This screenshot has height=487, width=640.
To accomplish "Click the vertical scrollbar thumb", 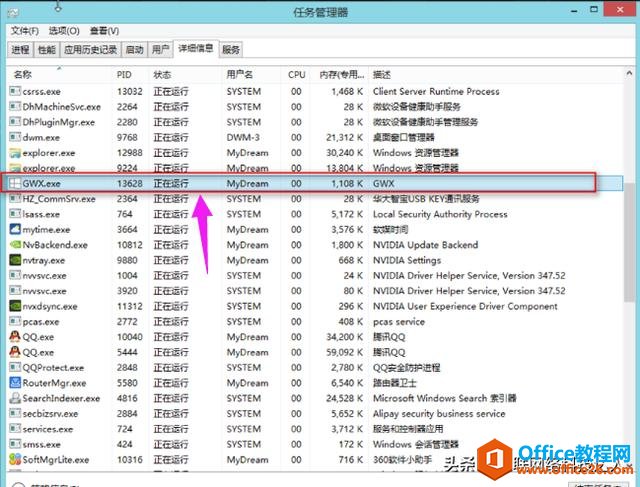I will pyautogui.click(x=629, y=242).
